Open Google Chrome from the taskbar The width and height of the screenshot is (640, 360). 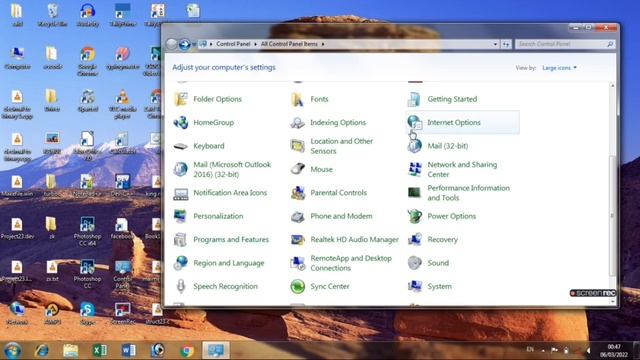(187, 350)
